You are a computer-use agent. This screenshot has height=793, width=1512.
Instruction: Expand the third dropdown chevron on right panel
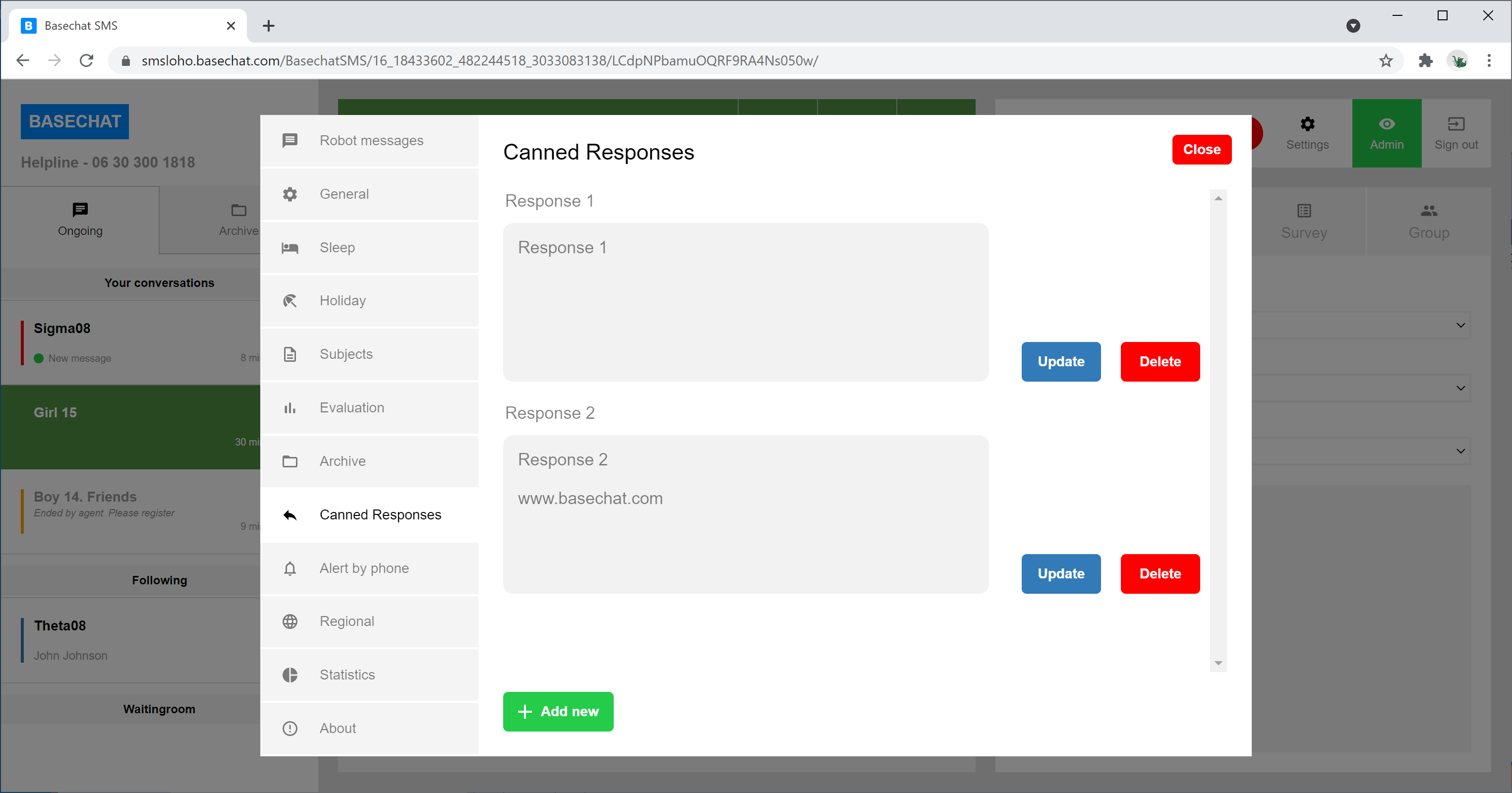pyautogui.click(x=1460, y=451)
